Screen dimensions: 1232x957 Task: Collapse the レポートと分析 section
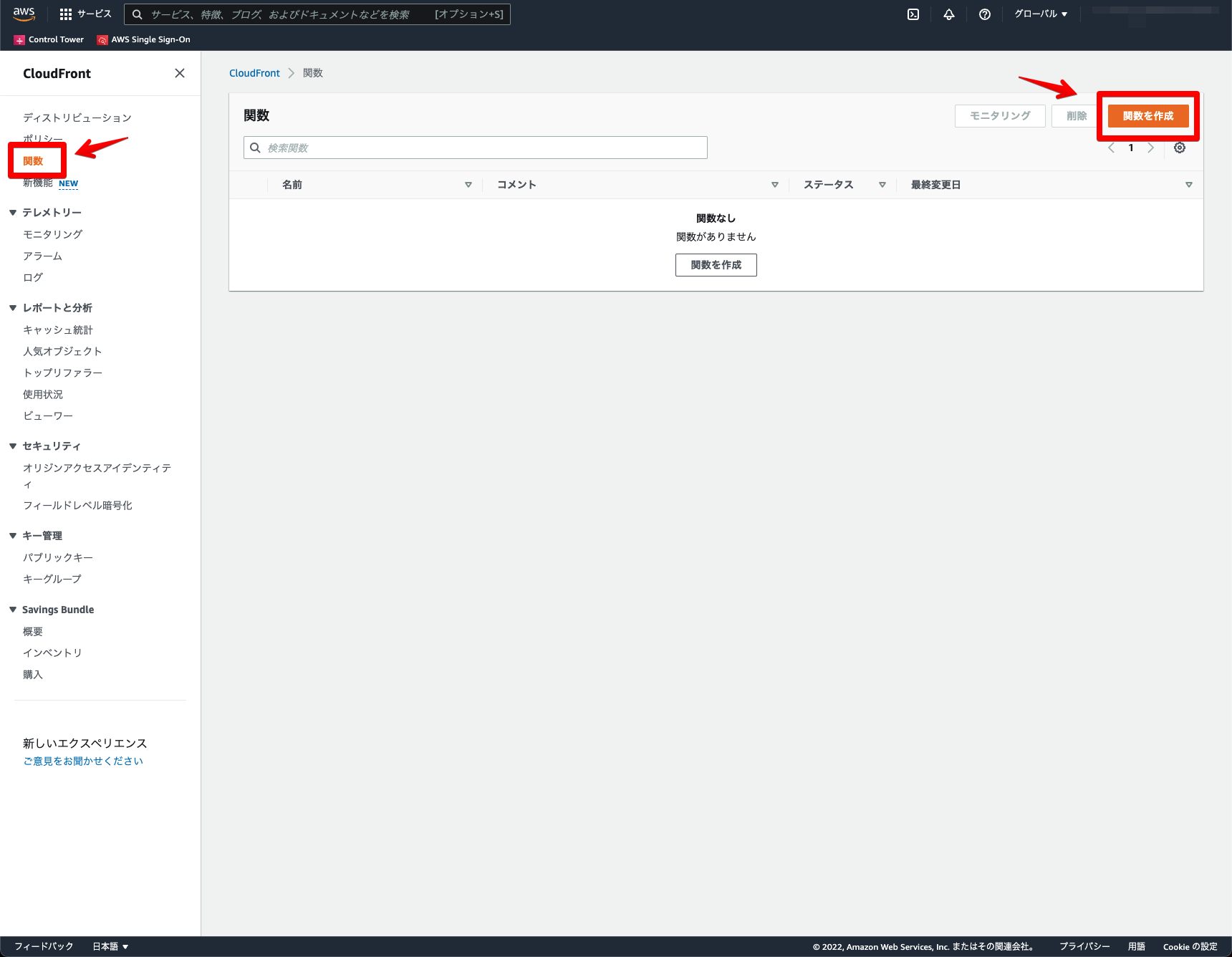click(x=13, y=308)
